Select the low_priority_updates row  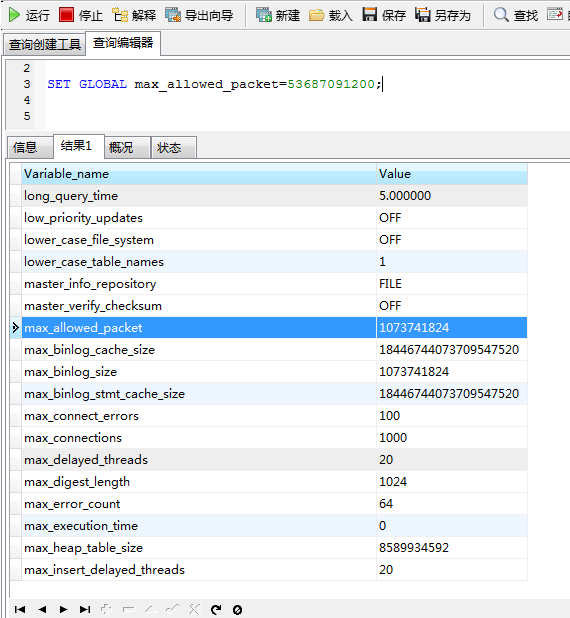[274, 218]
